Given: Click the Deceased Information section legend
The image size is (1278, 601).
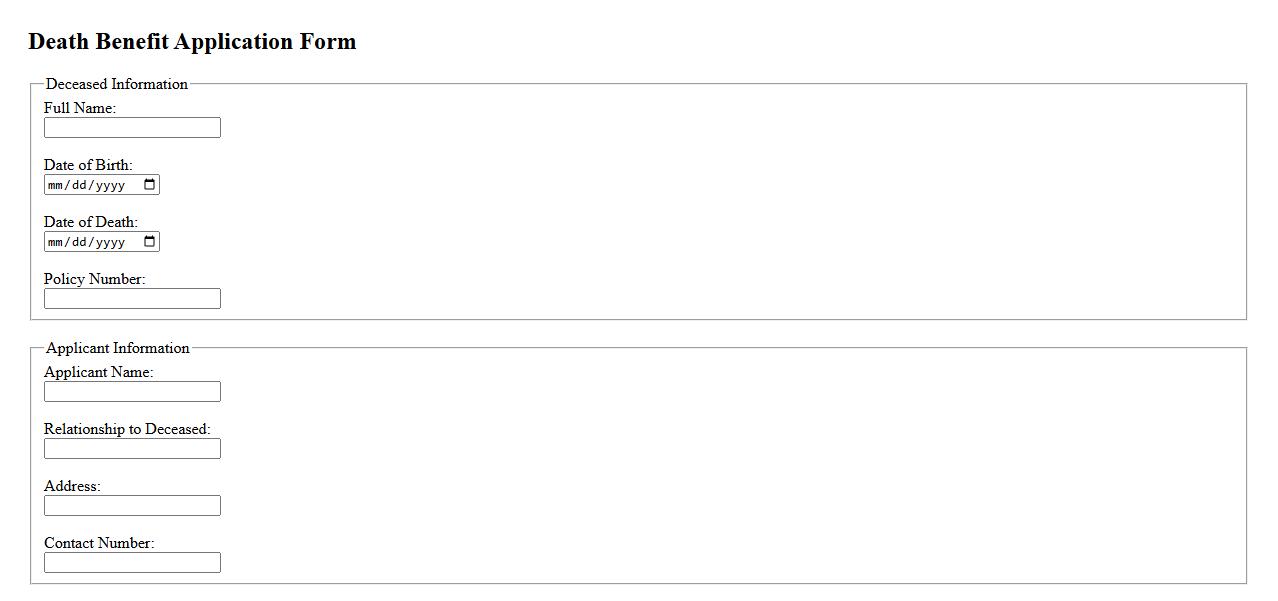Looking at the screenshot, I should (117, 84).
